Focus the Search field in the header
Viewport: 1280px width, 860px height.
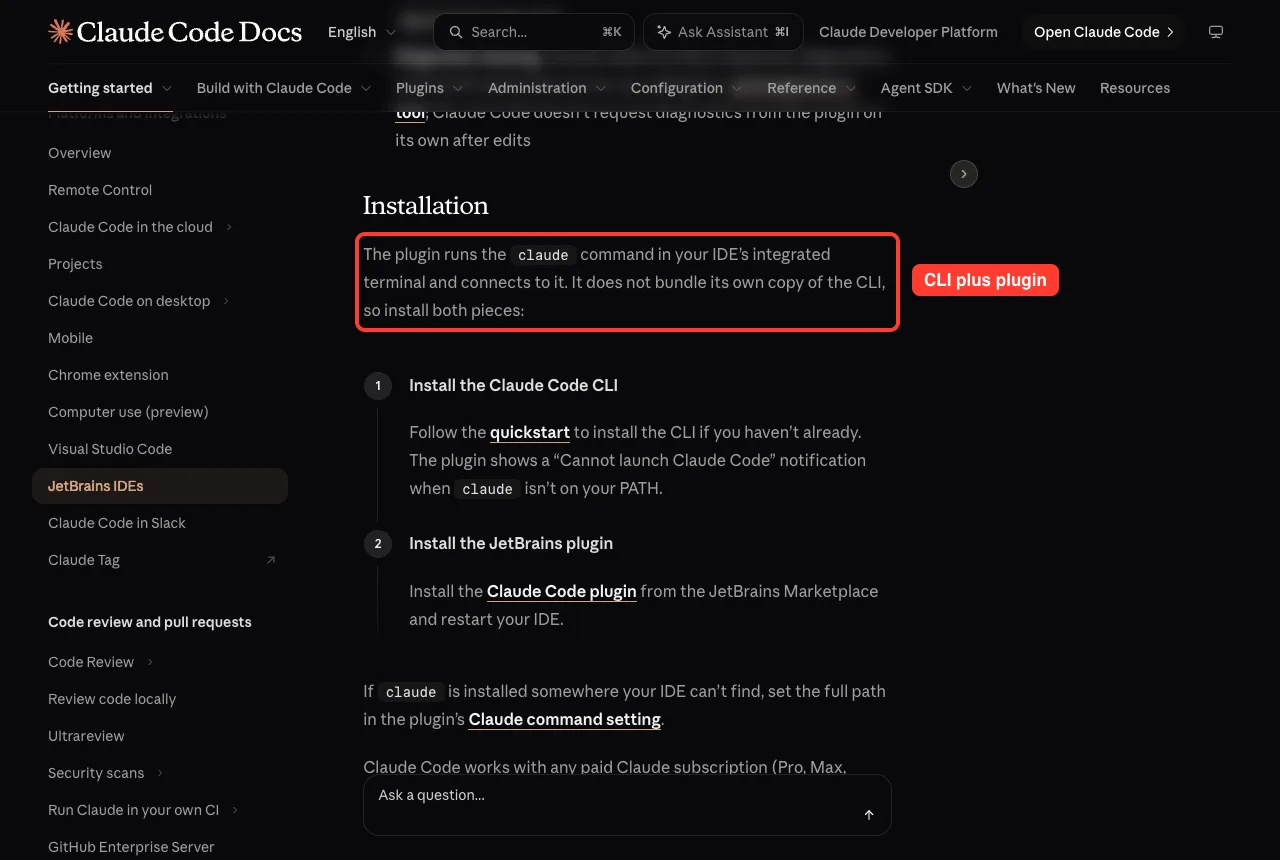point(534,32)
